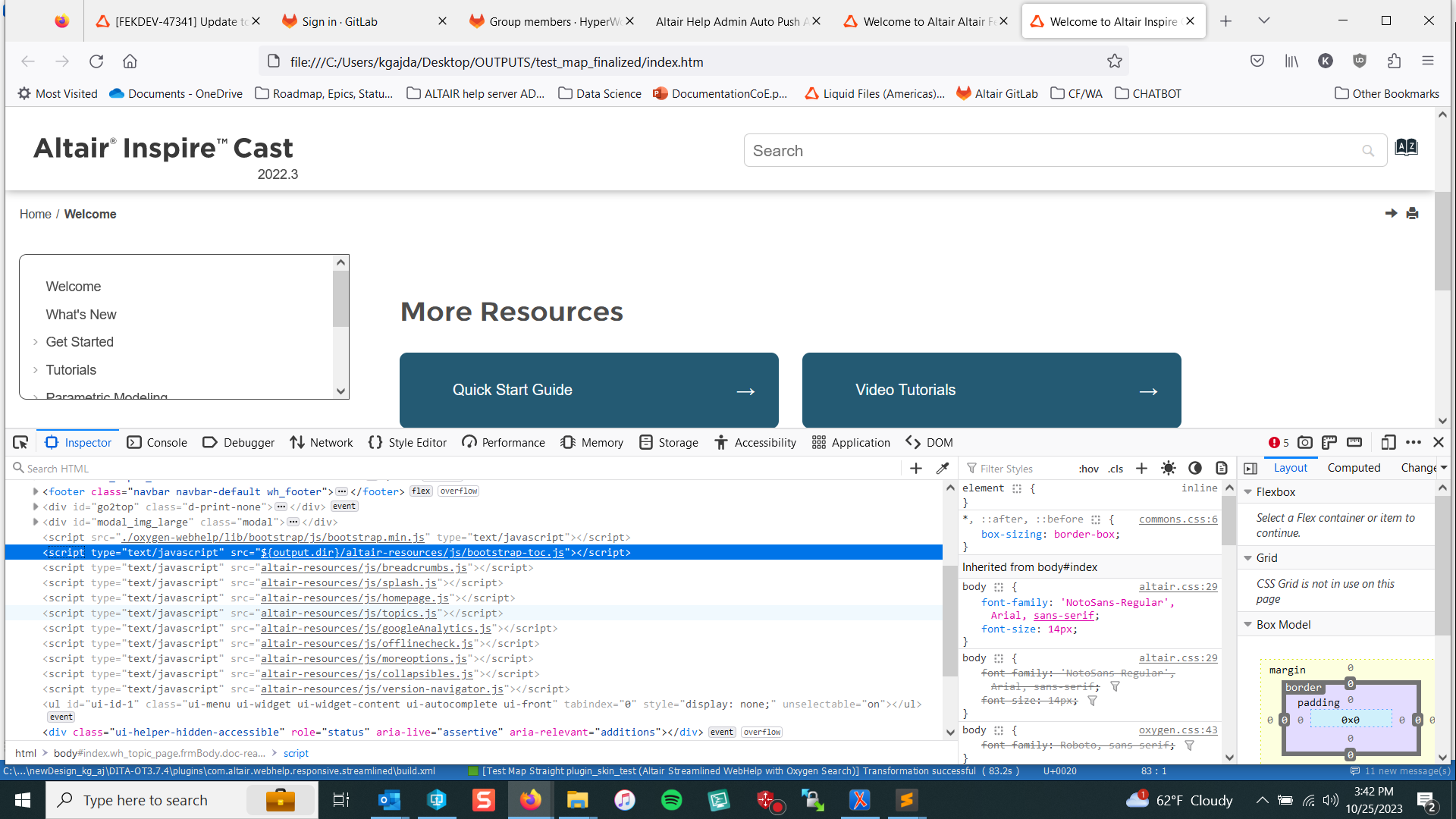The width and height of the screenshot is (1456, 819).
Task: Collapse the Grid section
Action: click(1247, 558)
